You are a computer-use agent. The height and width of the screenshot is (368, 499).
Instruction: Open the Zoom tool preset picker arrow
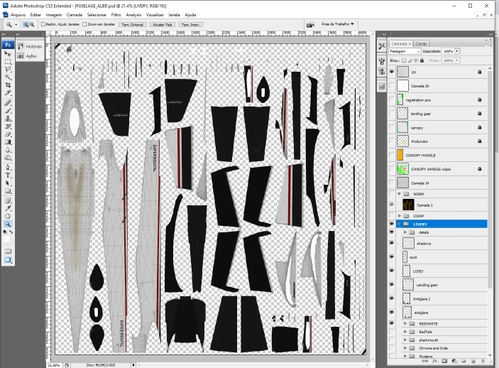click(x=16, y=25)
